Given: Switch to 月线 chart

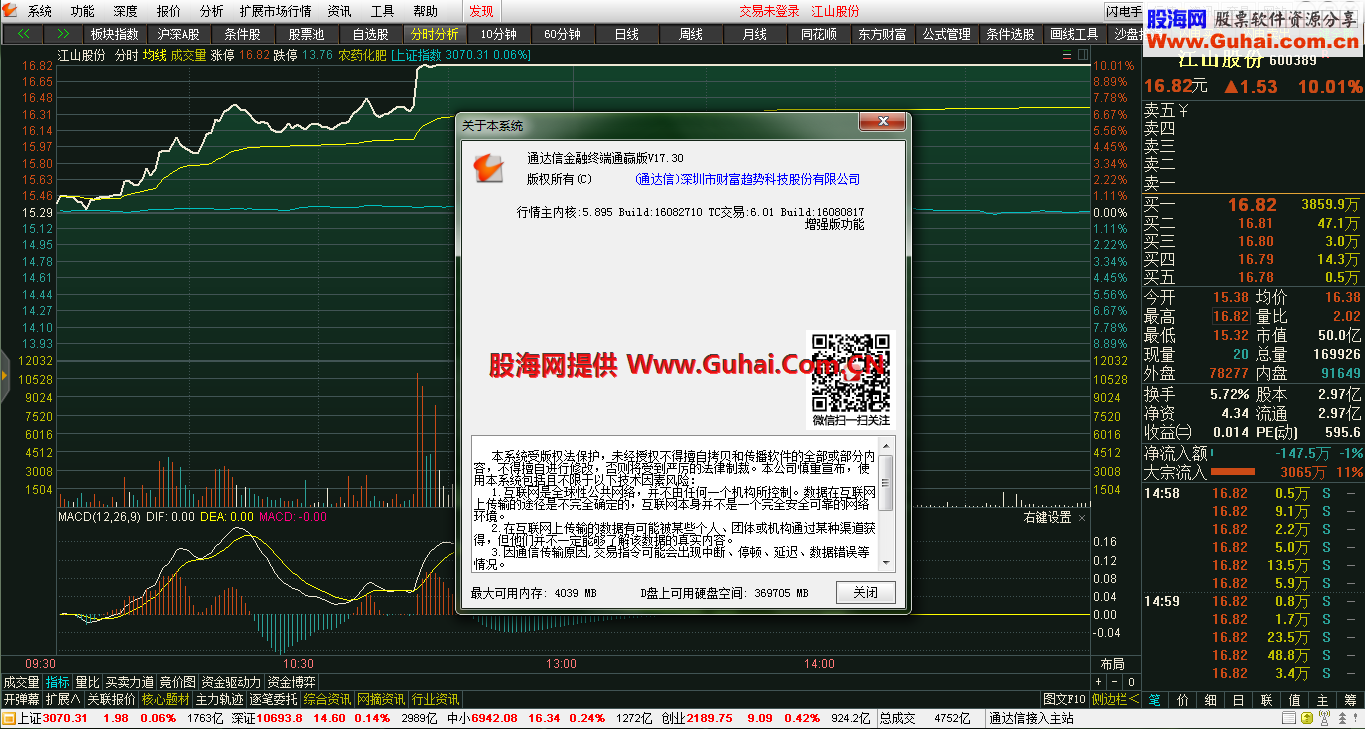Looking at the screenshot, I should point(754,34).
